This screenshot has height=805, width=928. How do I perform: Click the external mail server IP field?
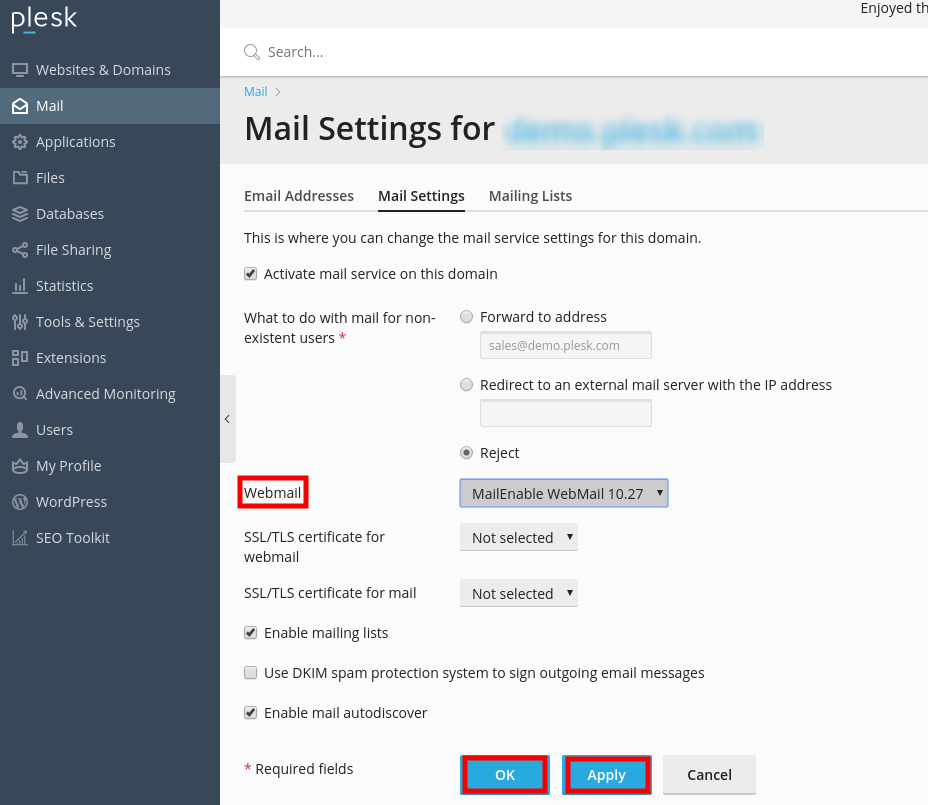[566, 413]
